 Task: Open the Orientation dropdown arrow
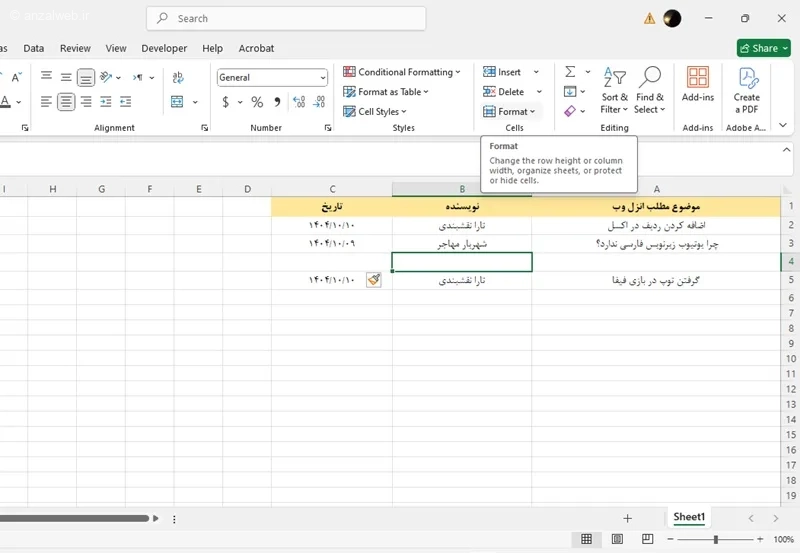pos(118,78)
